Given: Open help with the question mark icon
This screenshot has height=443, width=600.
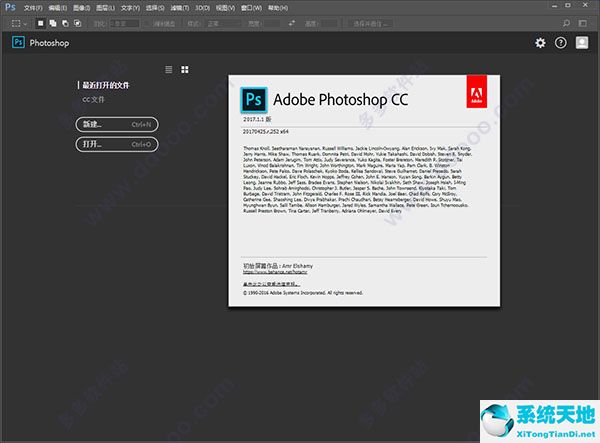Looking at the screenshot, I should point(561,43).
